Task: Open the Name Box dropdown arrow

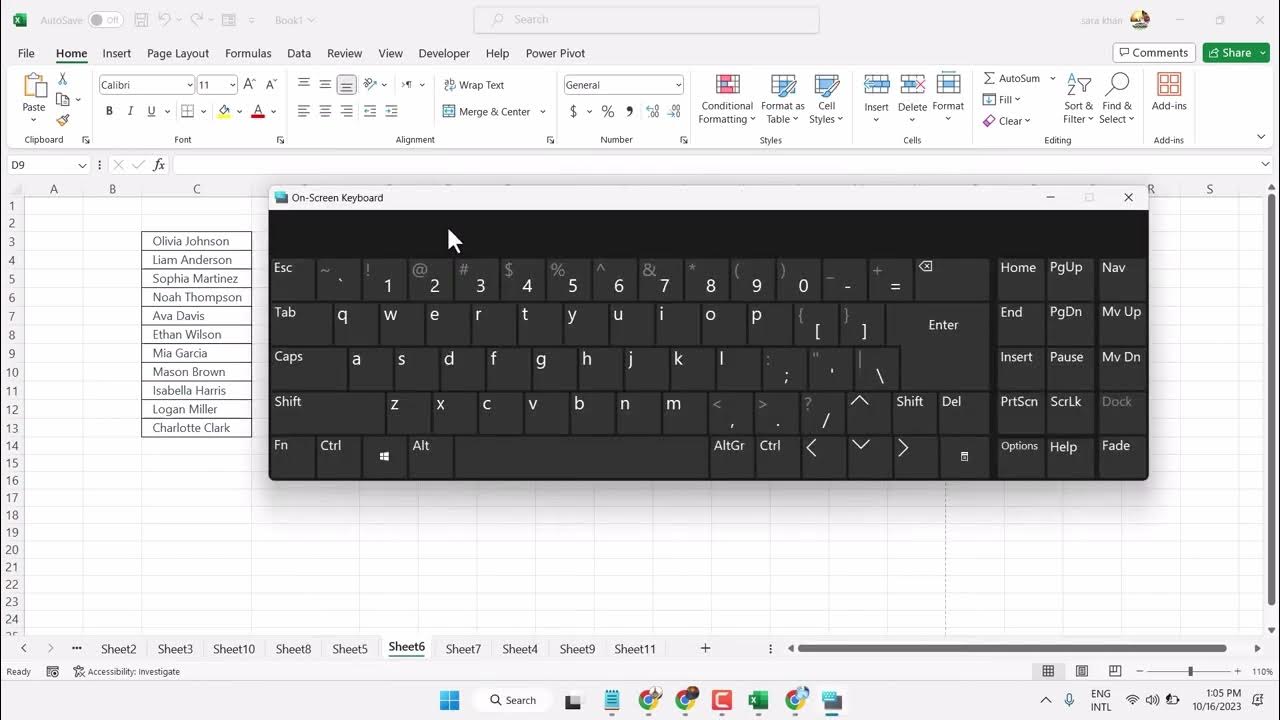Action: [x=82, y=165]
